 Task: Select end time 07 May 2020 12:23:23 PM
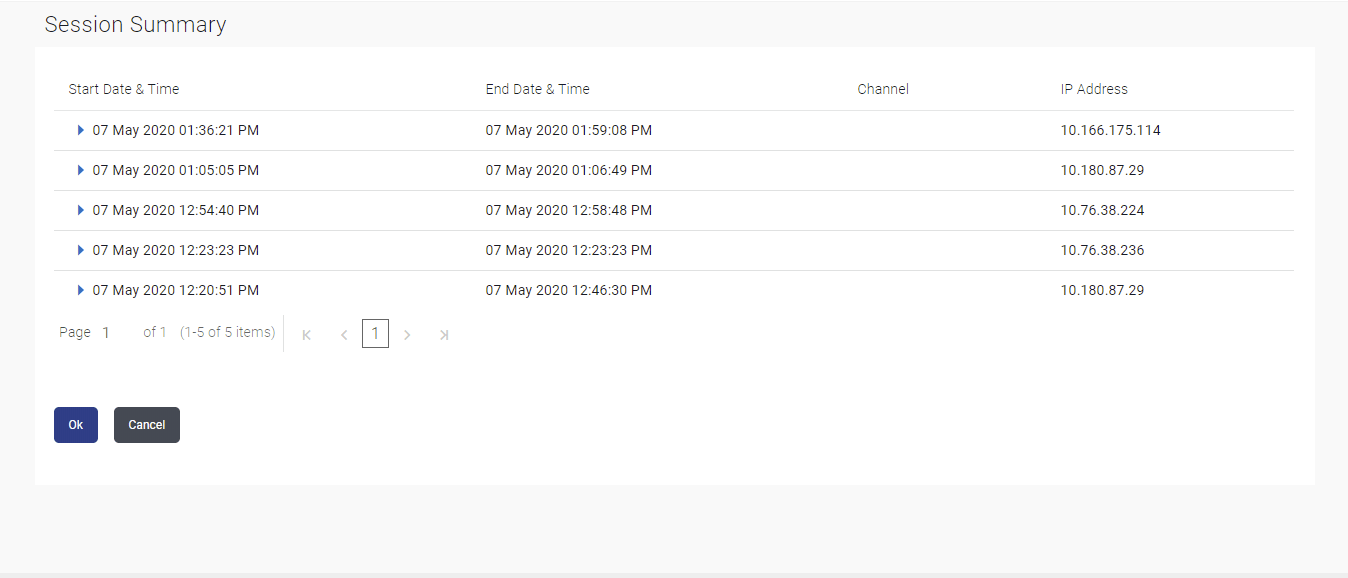pos(569,250)
